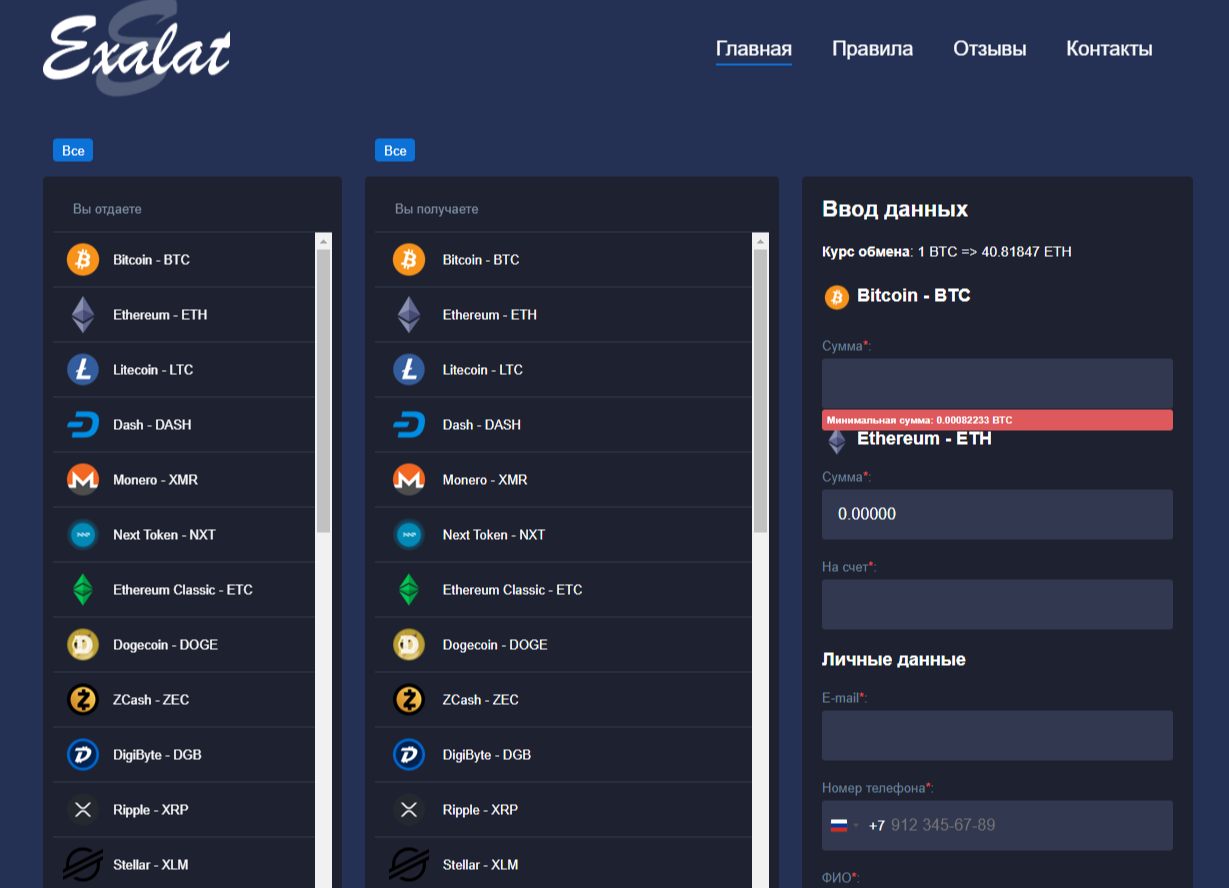
Task: Click the Stellar icon in 'Вы отдаете' list
Action: (83, 865)
